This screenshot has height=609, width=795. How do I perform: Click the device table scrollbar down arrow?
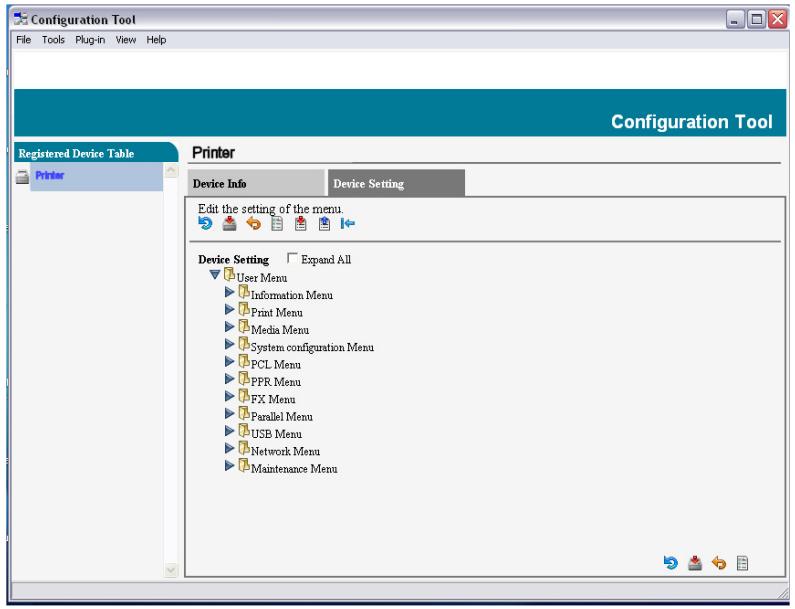coord(171,571)
